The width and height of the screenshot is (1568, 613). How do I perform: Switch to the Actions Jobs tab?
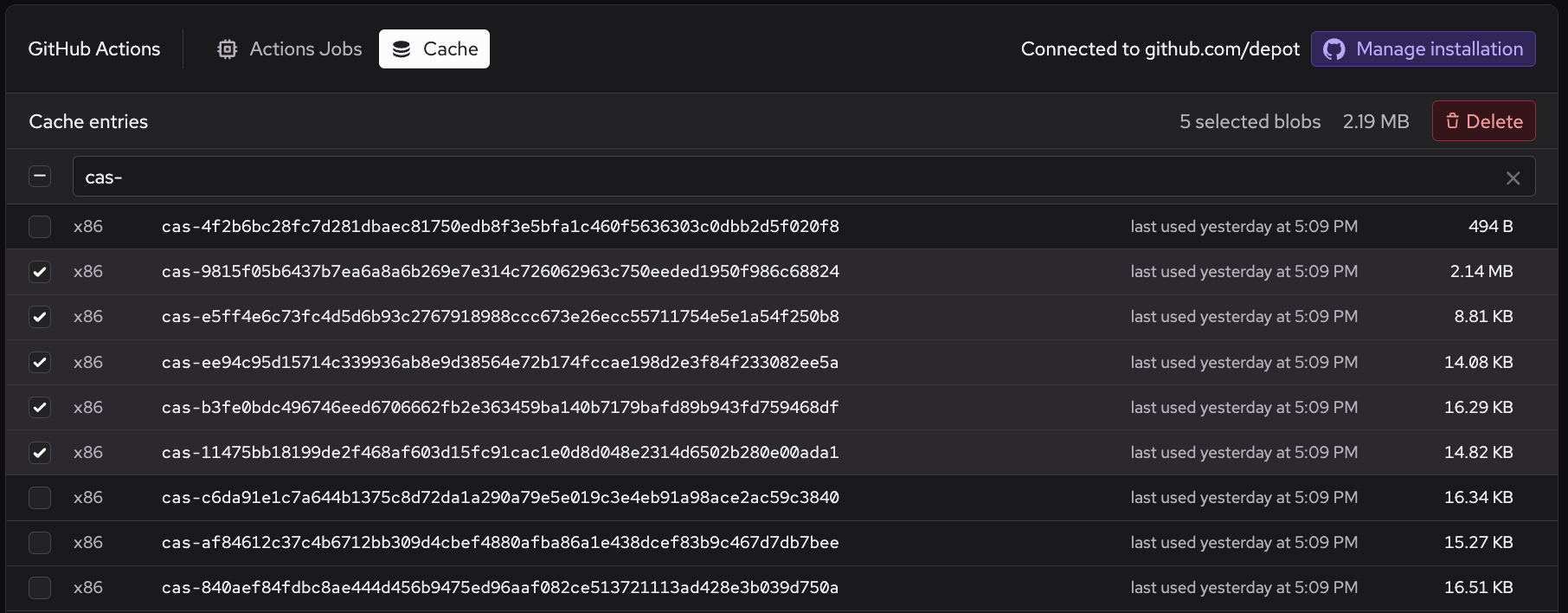[290, 49]
